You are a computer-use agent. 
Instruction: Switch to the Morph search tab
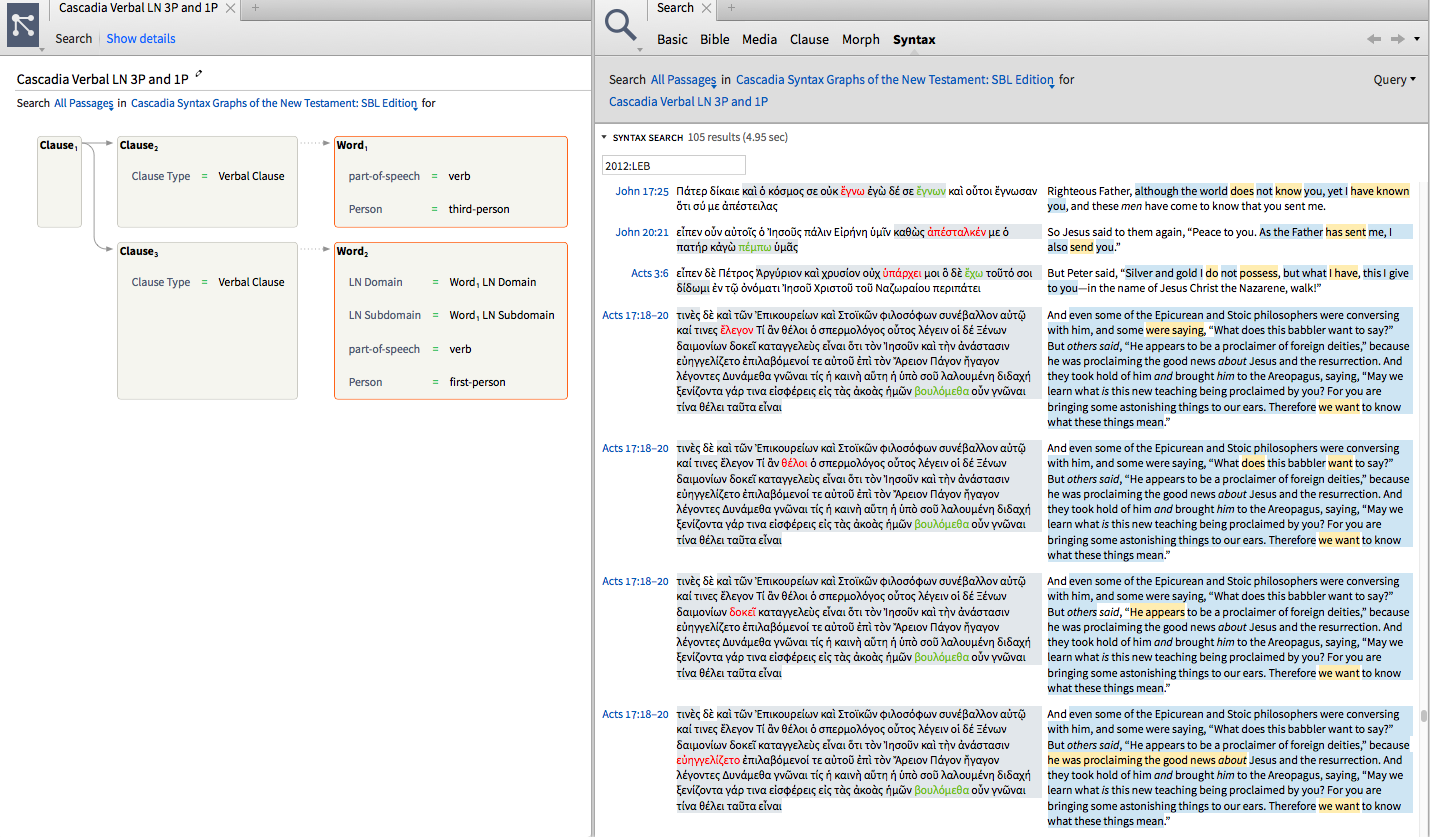pyautogui.click(x=860, y=40)
